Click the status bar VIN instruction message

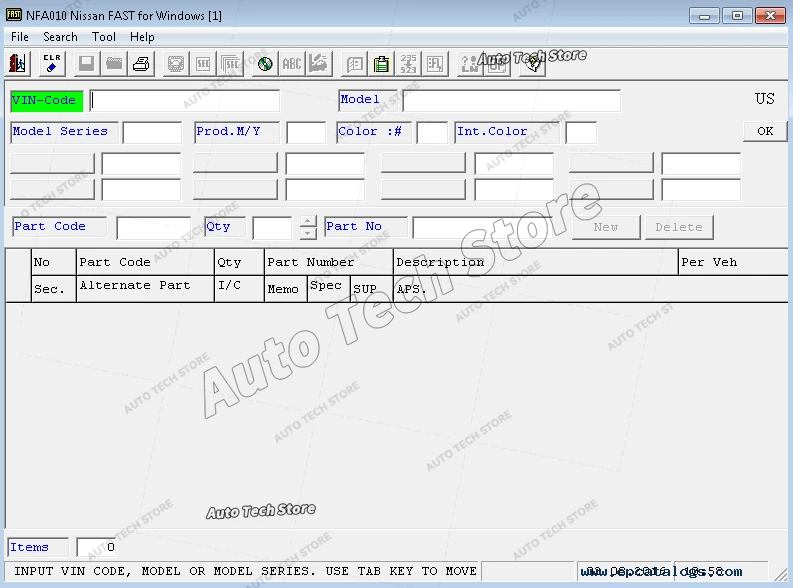tap(245, 571)
